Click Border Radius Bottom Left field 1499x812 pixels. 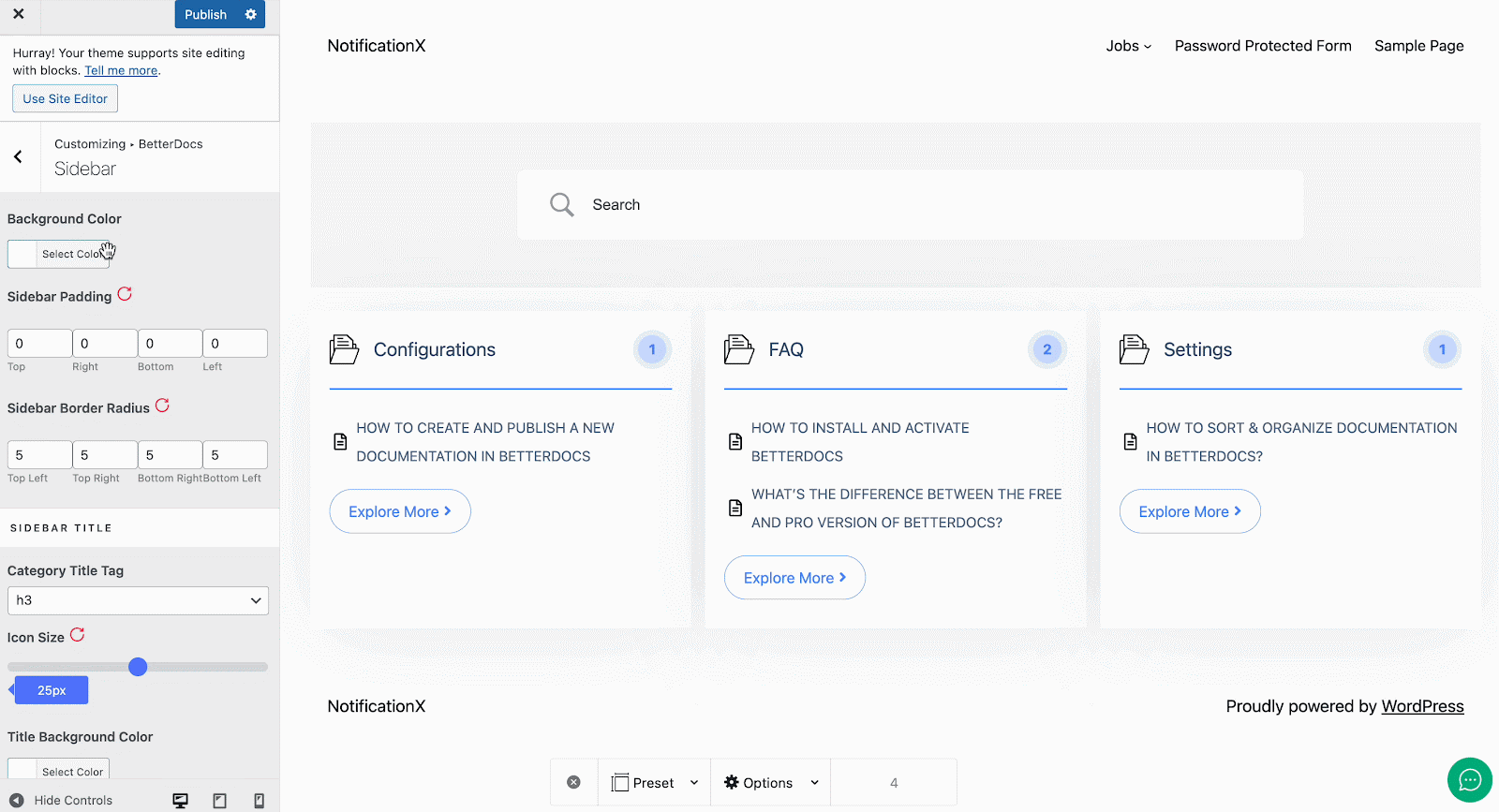click(235, 455)
